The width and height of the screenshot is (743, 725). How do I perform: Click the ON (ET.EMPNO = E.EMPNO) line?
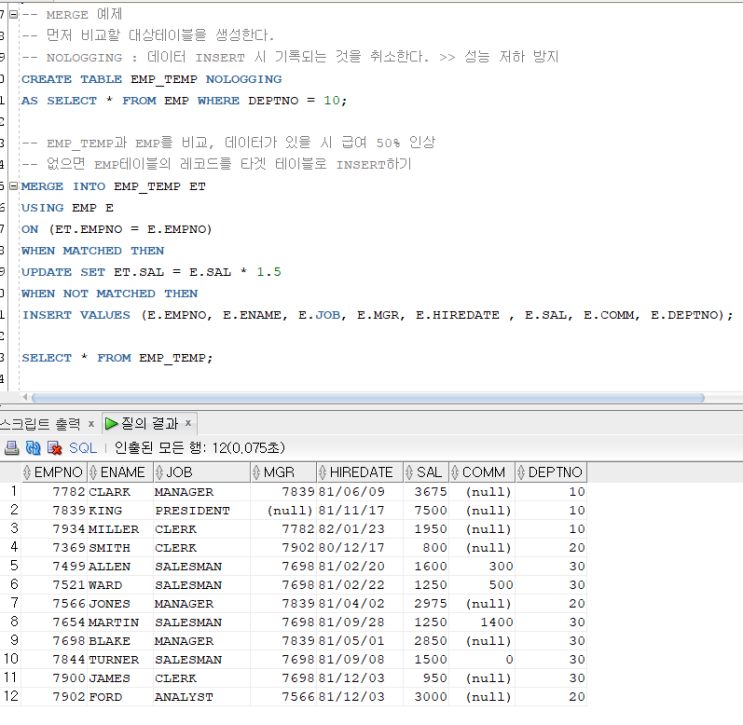117,229
